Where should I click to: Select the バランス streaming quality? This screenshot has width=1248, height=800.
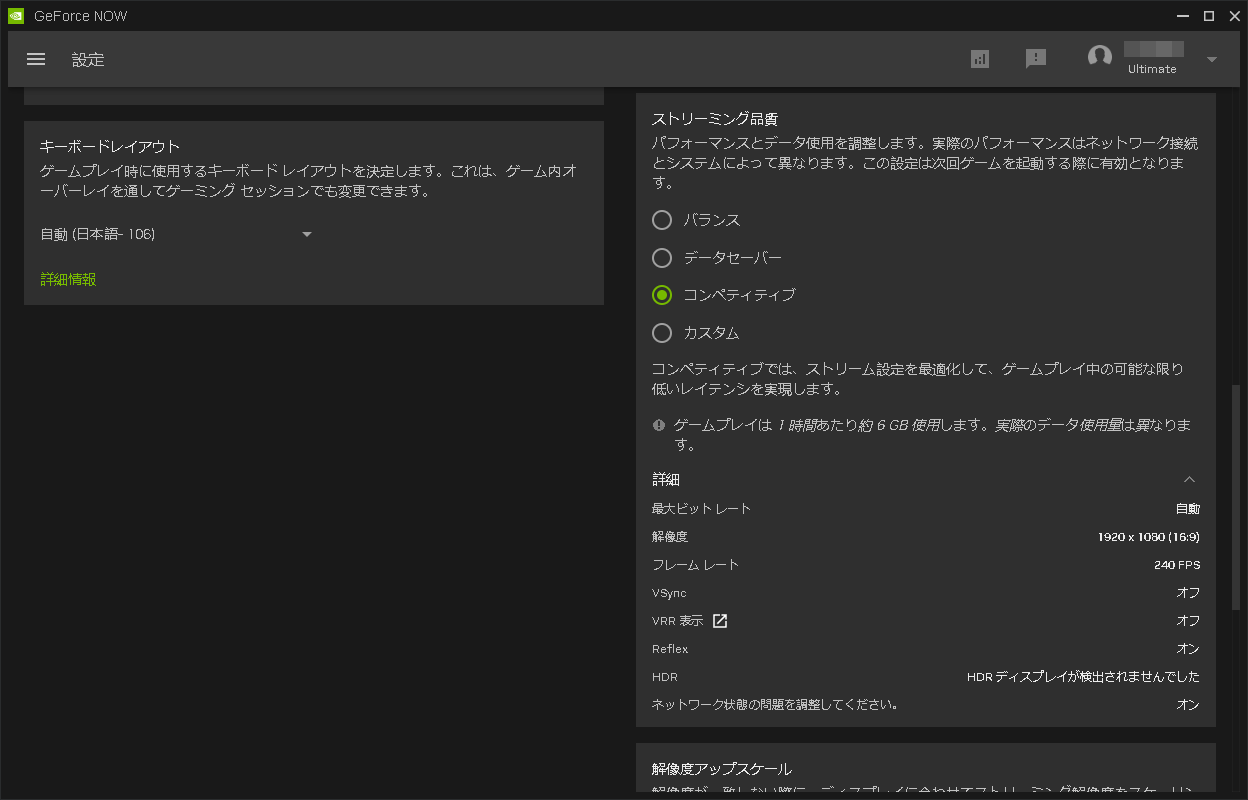coord(661,220)
